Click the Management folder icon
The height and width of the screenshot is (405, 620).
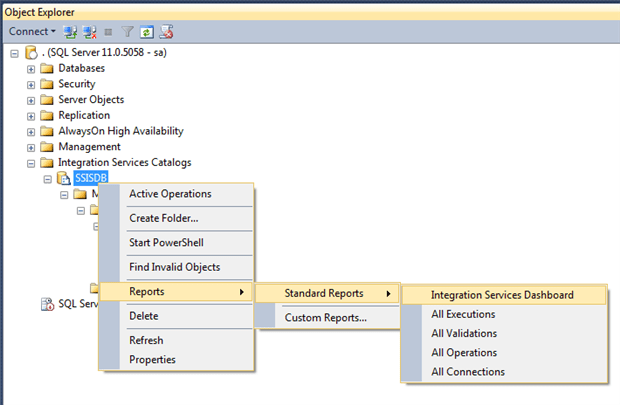pos(47,147)
